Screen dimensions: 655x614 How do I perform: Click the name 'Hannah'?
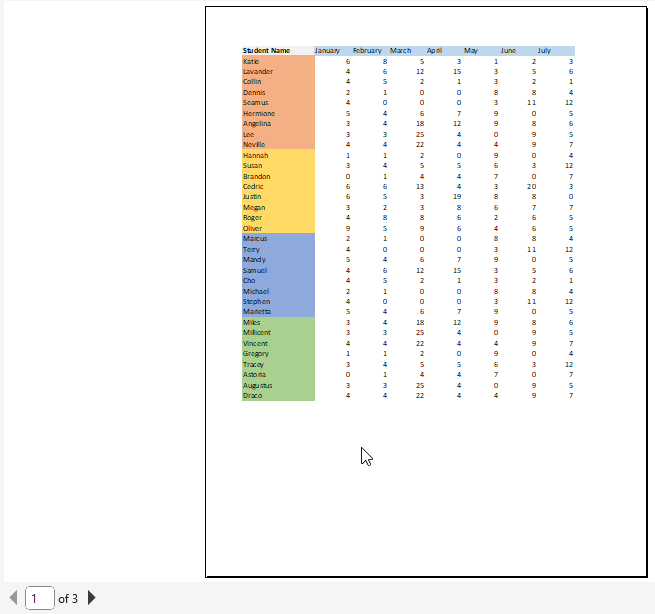[x=256, y=155]
